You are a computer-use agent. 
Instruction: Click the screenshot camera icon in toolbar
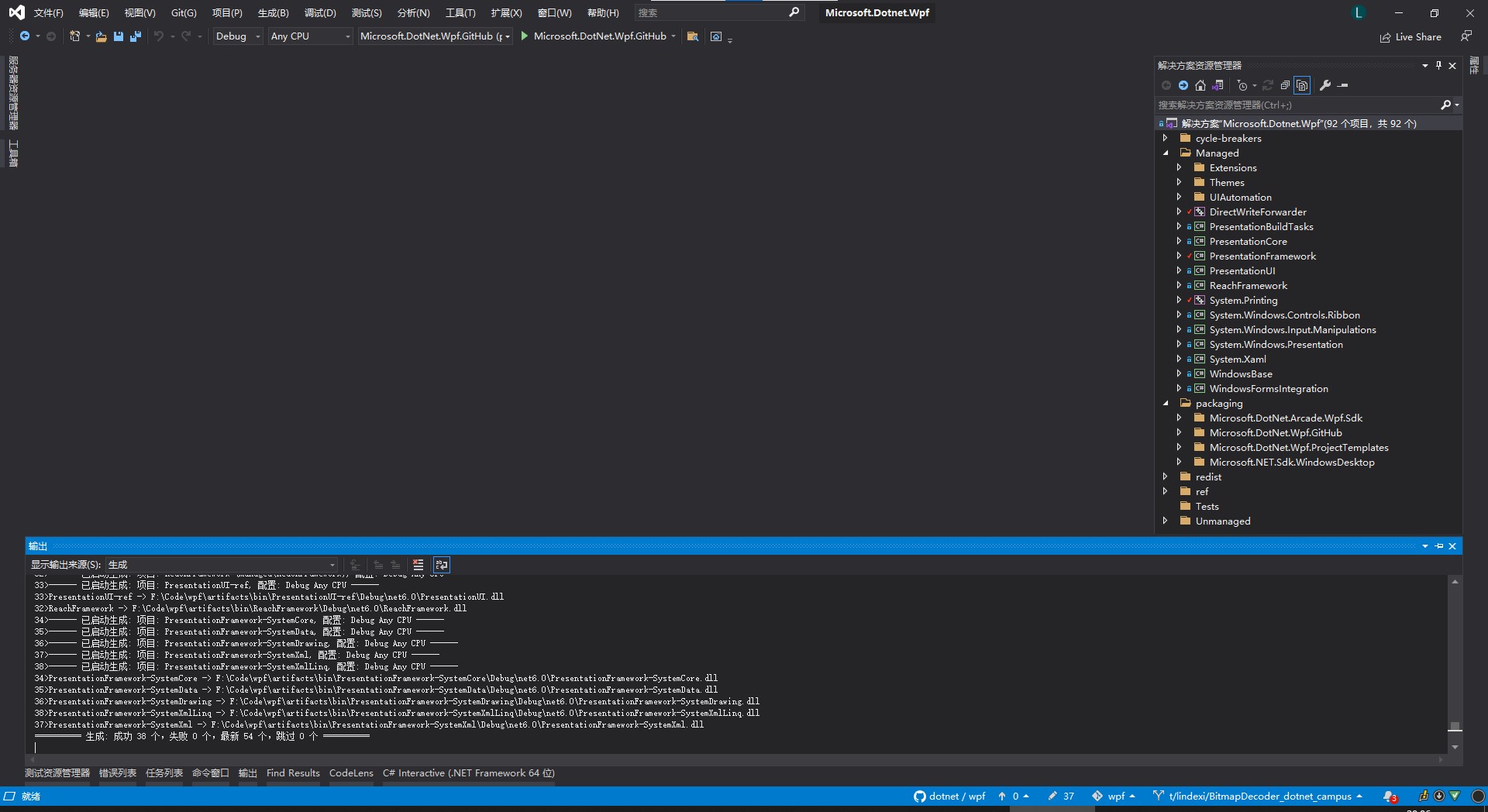tap(715, 36)
